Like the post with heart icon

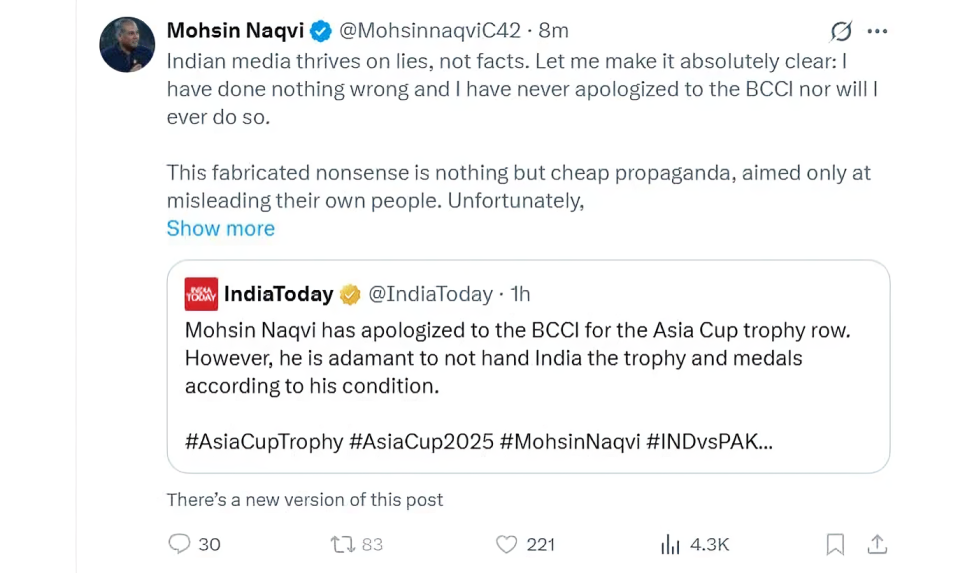pos(507,544)
